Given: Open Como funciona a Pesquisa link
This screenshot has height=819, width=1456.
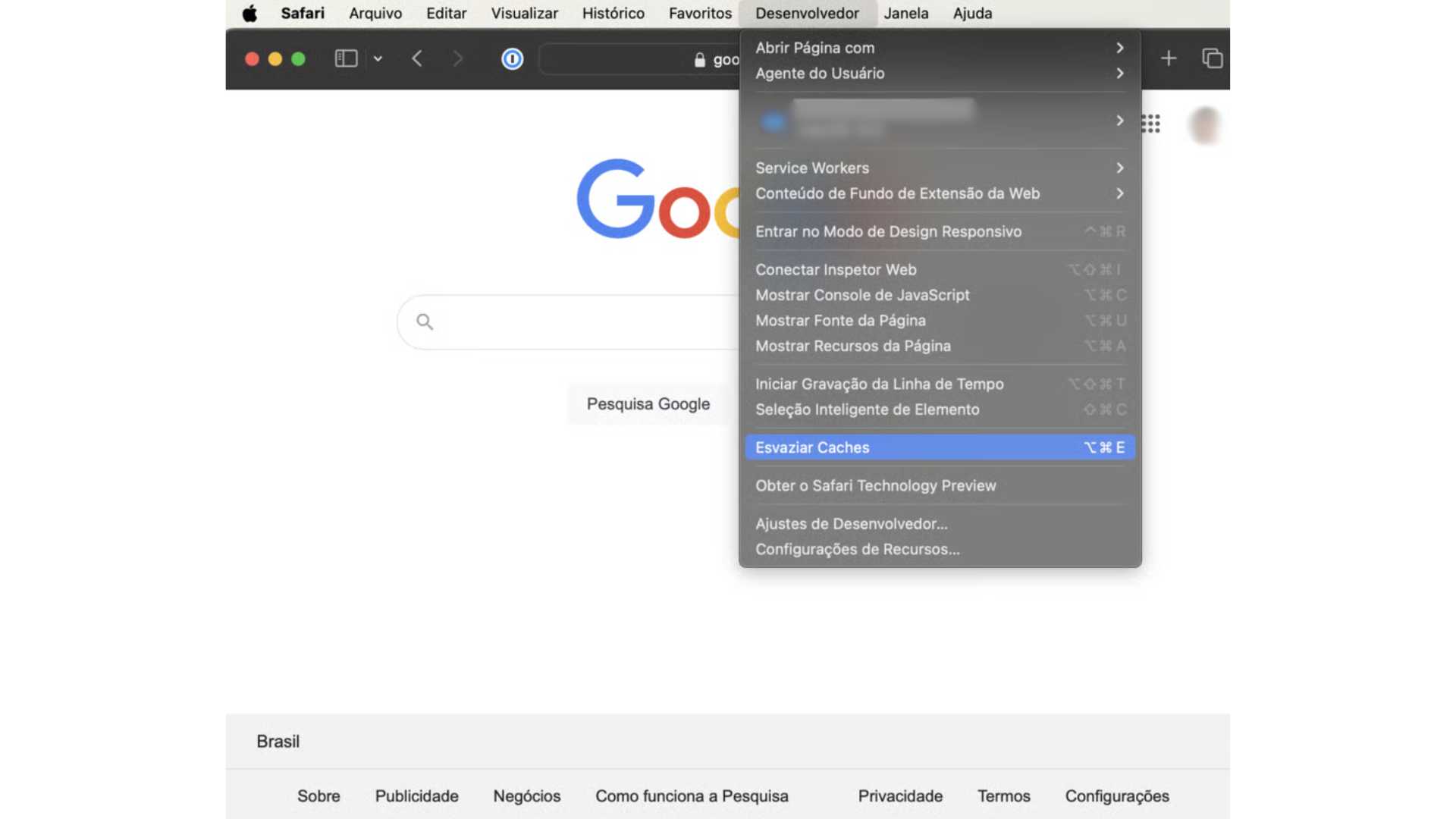Looking at the screenshot, I should (x=692, y=796).
